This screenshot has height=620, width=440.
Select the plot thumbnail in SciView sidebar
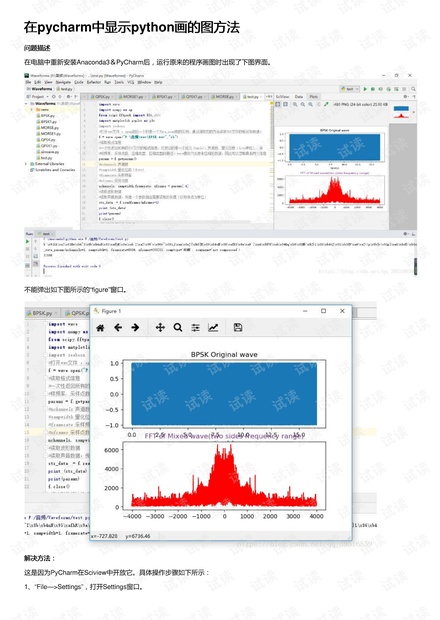(401, 112)
